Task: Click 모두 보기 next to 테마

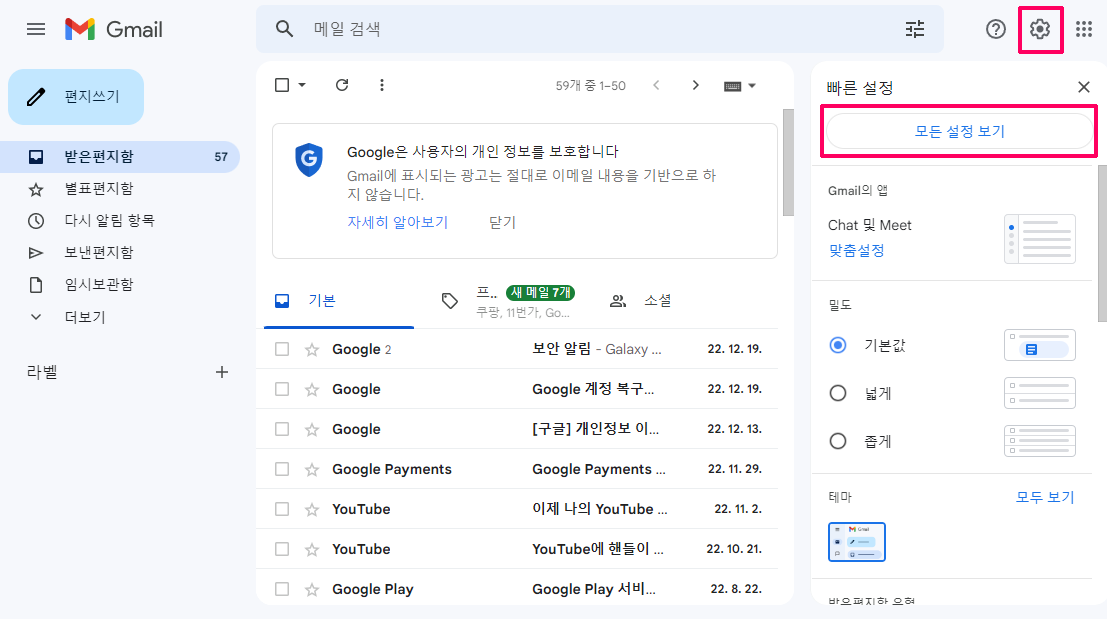Action: pyautogui.click(x=1045, y=497)
